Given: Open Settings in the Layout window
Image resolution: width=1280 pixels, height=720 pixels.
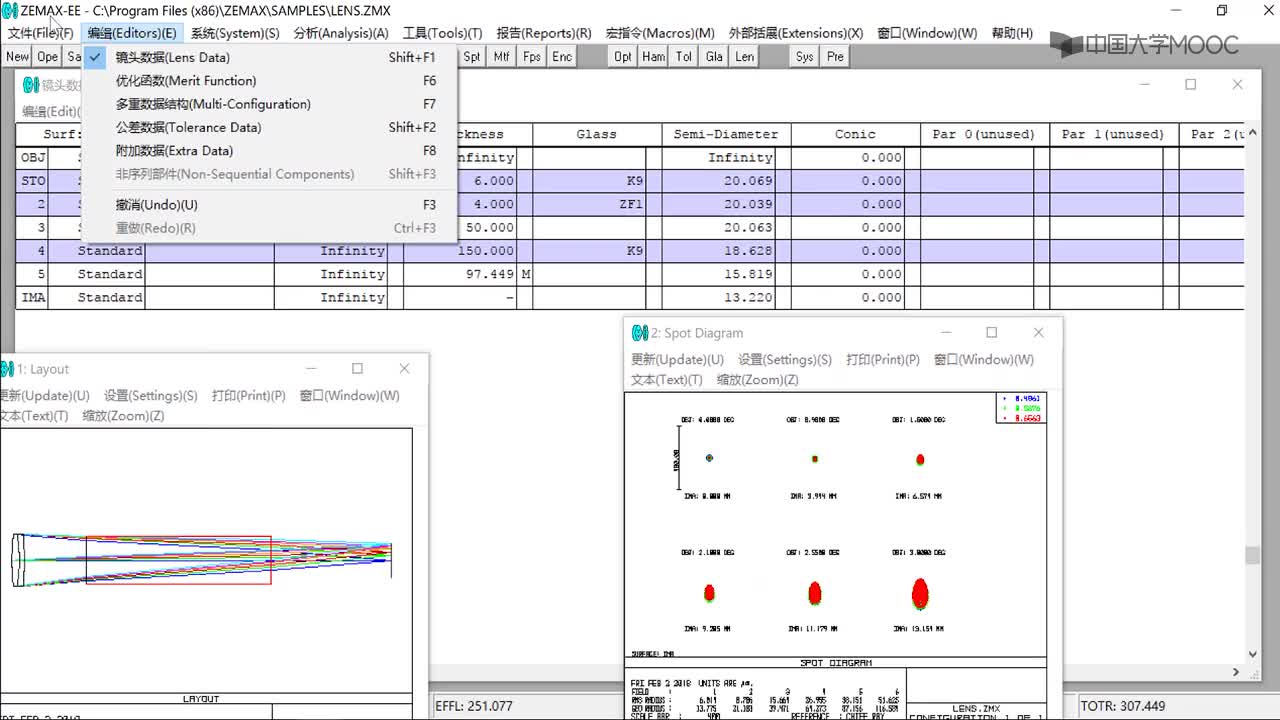Looking at the screenshot, I should 151,396.
